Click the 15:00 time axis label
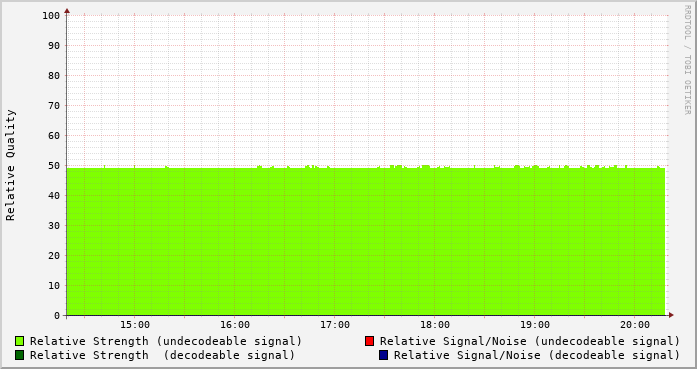This screenshot has height=369, width=697. coord(135,325)
